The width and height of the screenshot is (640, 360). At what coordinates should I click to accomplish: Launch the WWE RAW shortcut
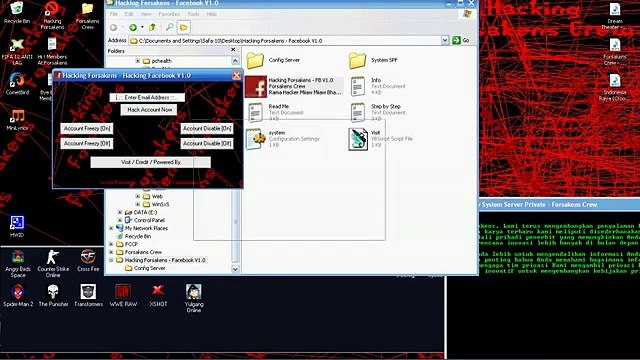click(123, 296)
